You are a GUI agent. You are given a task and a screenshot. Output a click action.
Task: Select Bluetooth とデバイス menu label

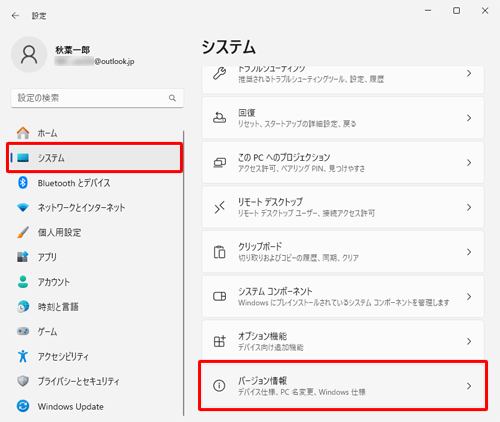click(x=74, y=183)
